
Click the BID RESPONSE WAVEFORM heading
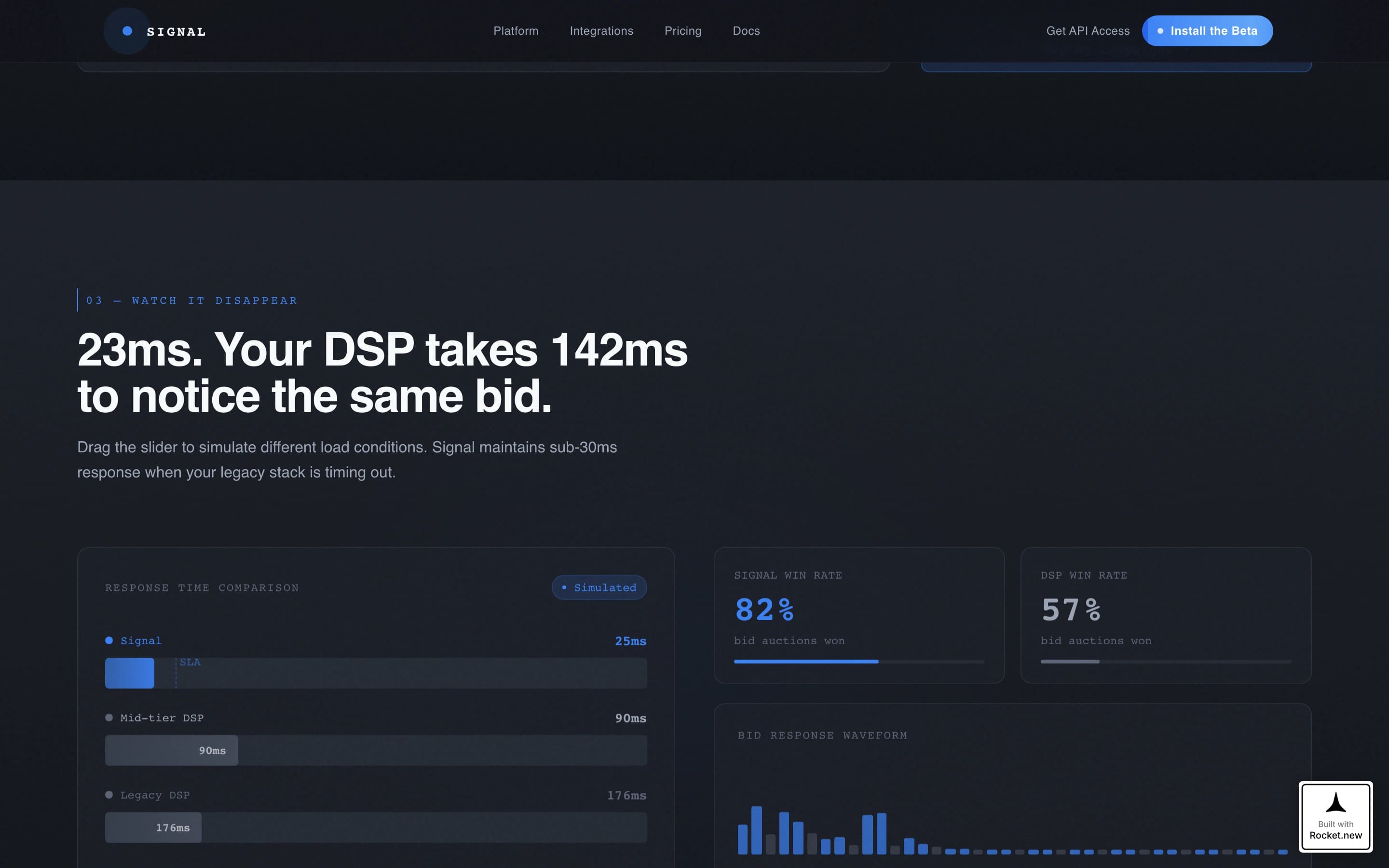point(822,735)
